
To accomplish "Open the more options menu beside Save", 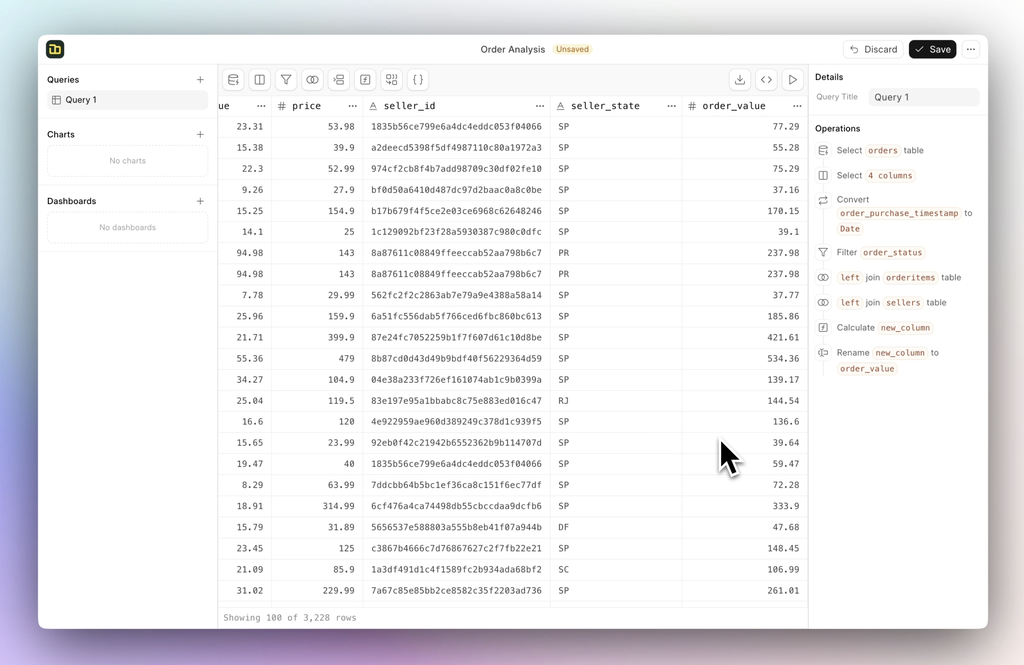I will 970,49.
